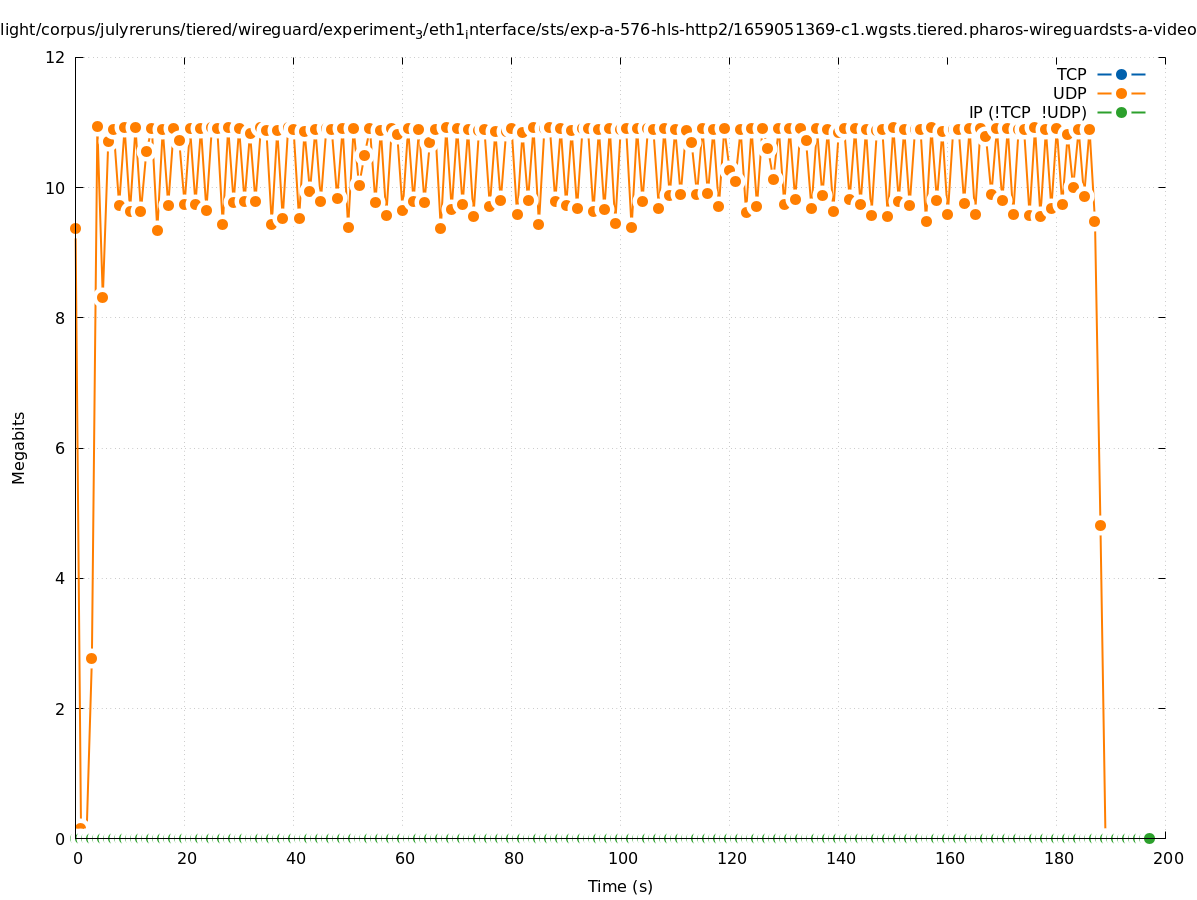Click the 160 tick label on x-axis
1197x900 pixels.
click(x=948, y=858)
